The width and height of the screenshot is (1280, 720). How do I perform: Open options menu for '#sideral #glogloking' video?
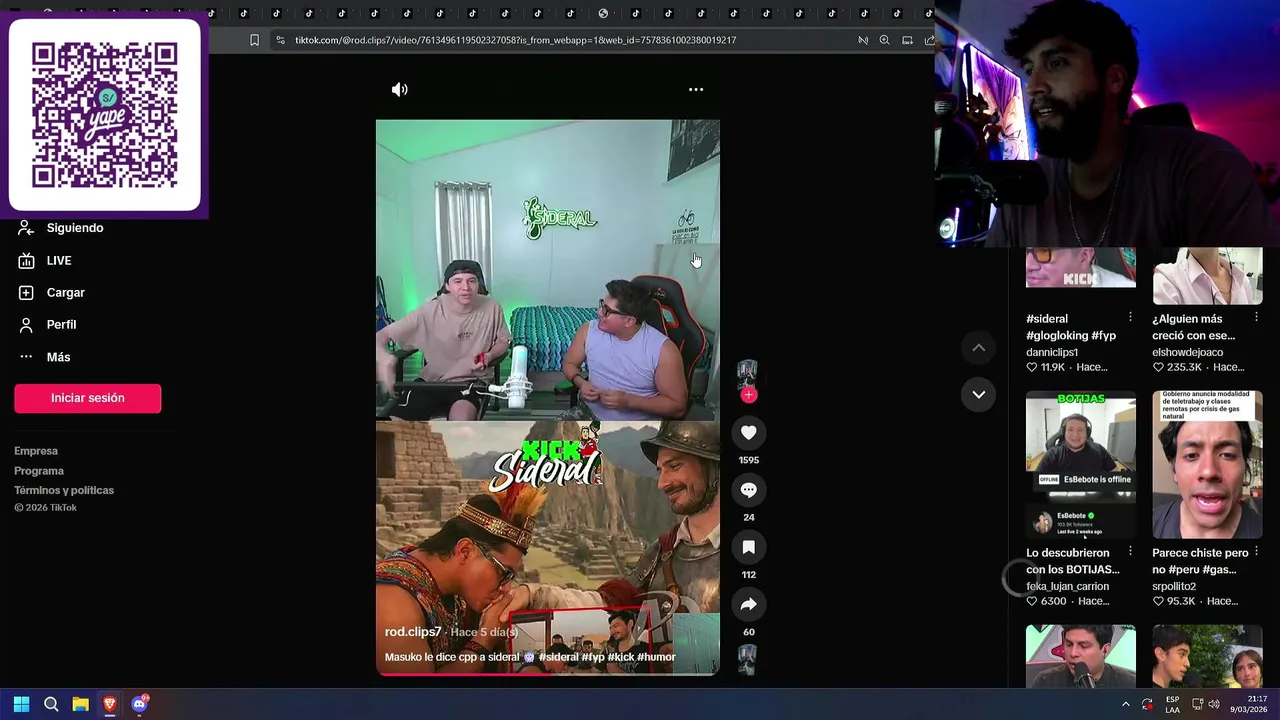pos(1130,317)
